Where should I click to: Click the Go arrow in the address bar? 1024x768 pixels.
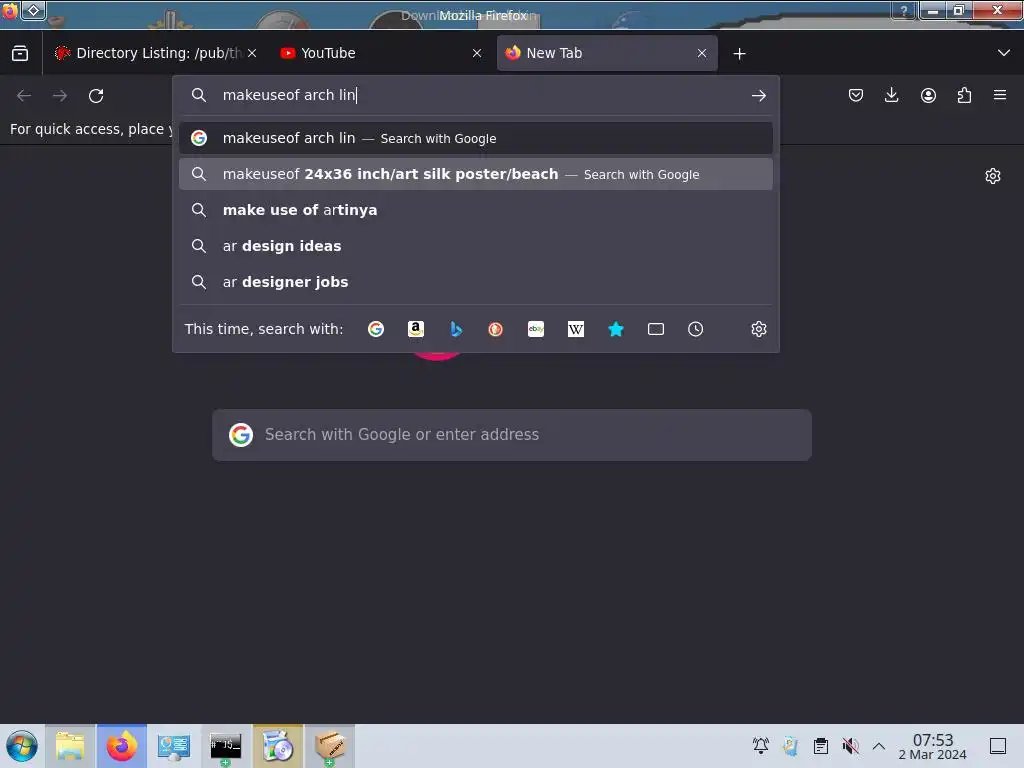(x=758, y=96)
